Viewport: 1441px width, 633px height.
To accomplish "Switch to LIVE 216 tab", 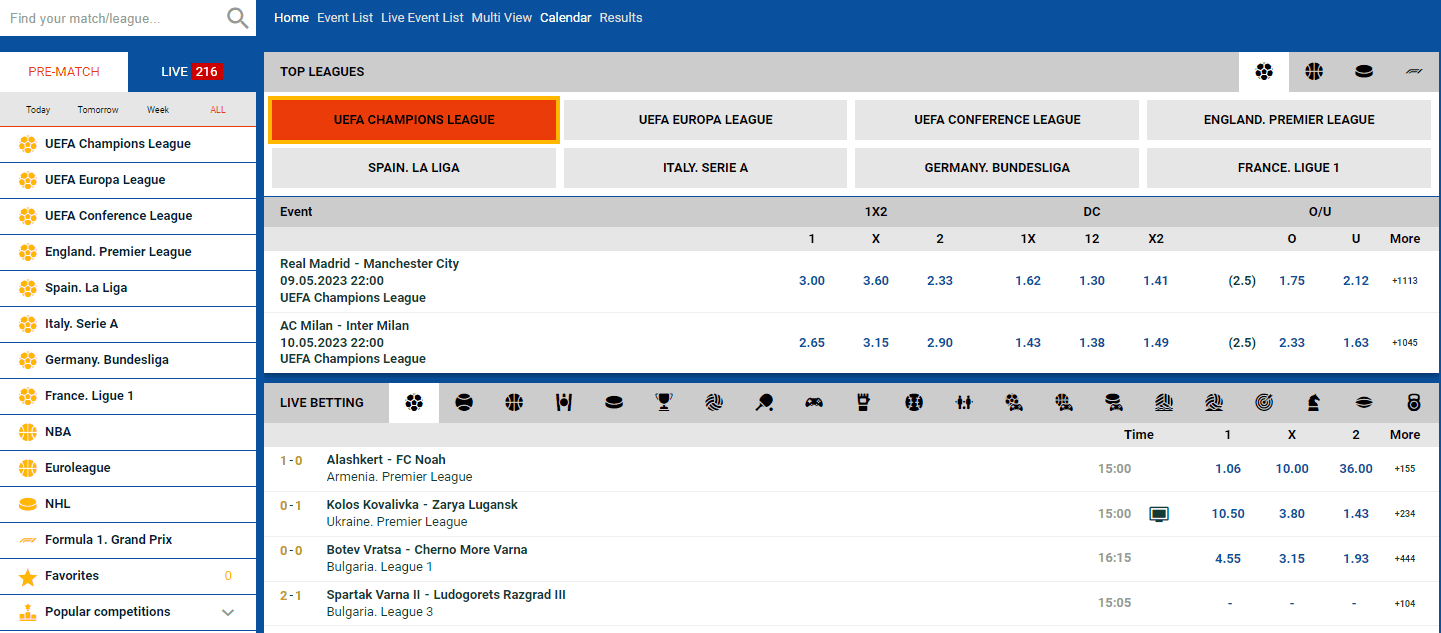I will click(x=192, y=72).
